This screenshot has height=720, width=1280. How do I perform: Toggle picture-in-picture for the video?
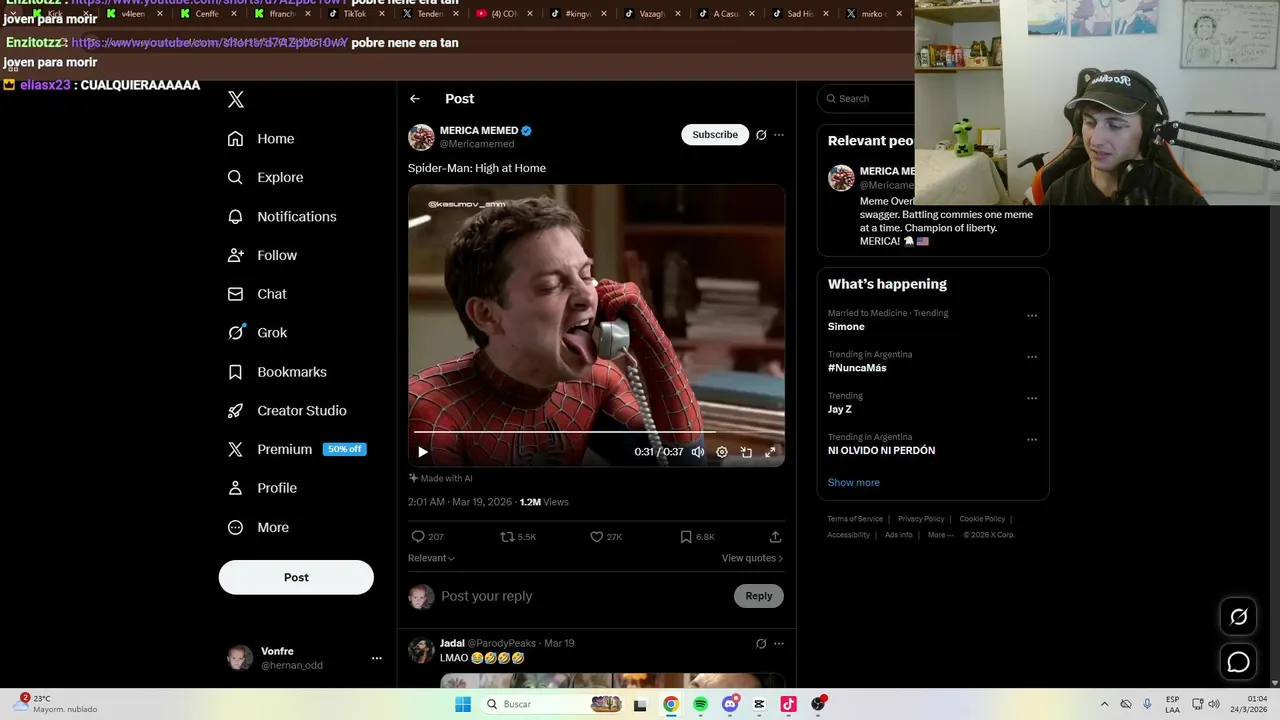tap(746, 452)
